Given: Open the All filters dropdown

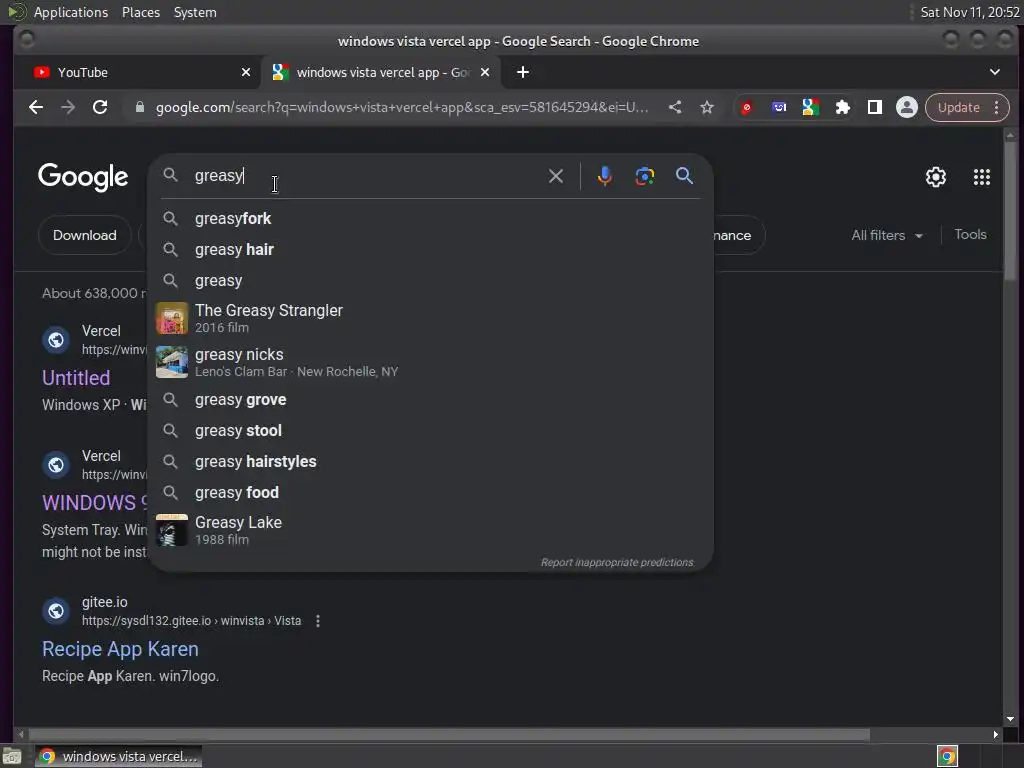Looking at the screenshot, I should point(887,235).
